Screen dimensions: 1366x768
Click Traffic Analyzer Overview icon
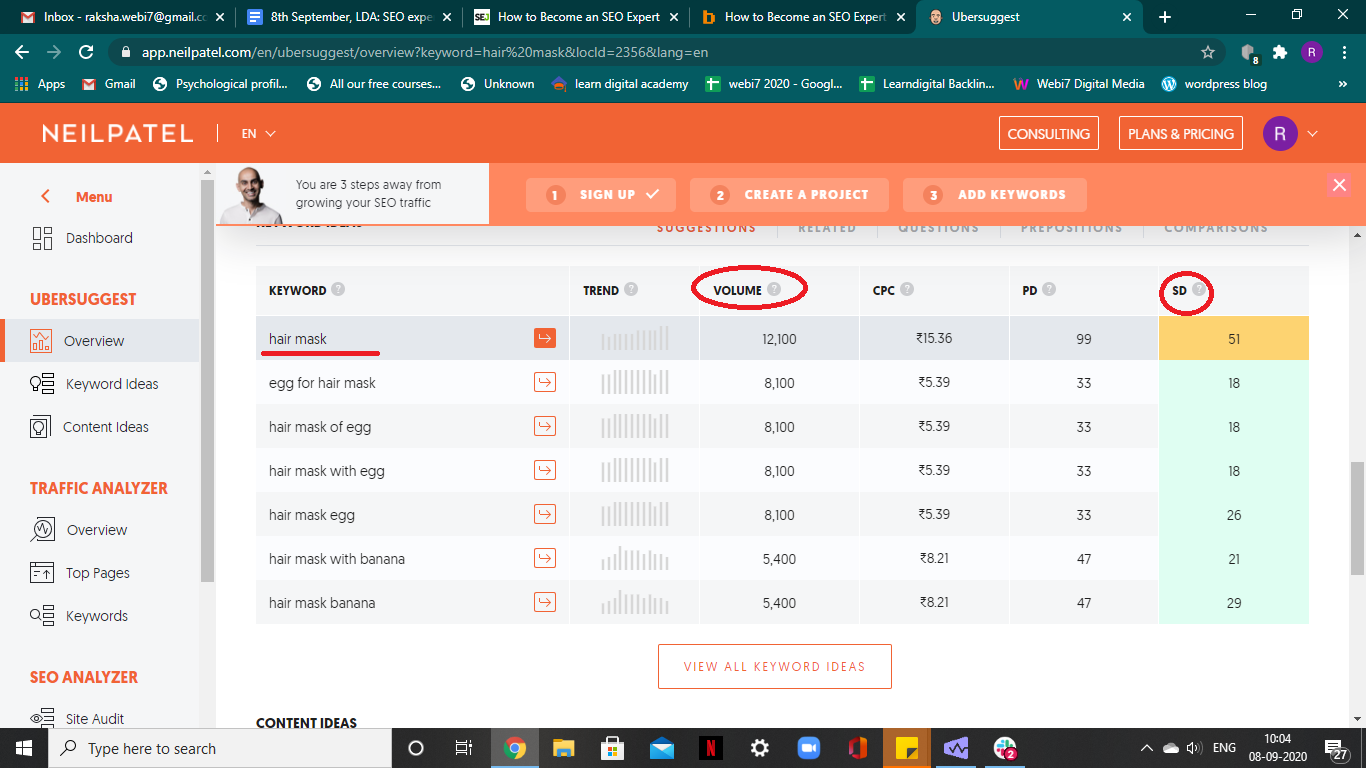(42, 530)
